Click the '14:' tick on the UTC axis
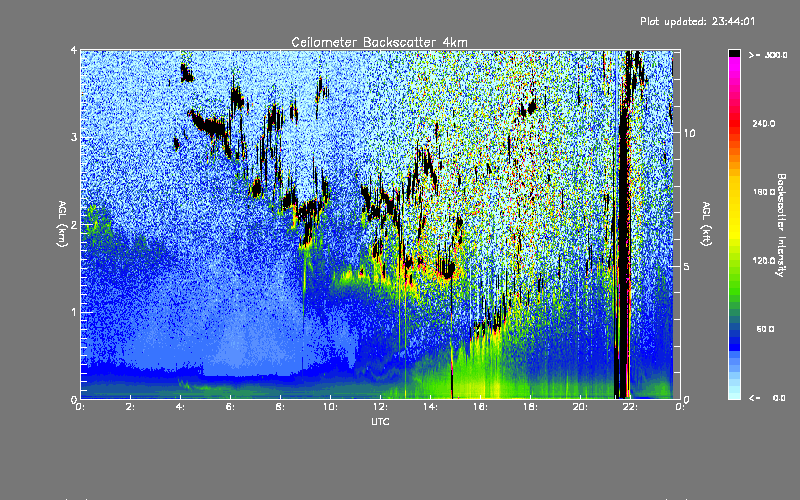This screenshot has width=800, height=500. pos(430,407)
